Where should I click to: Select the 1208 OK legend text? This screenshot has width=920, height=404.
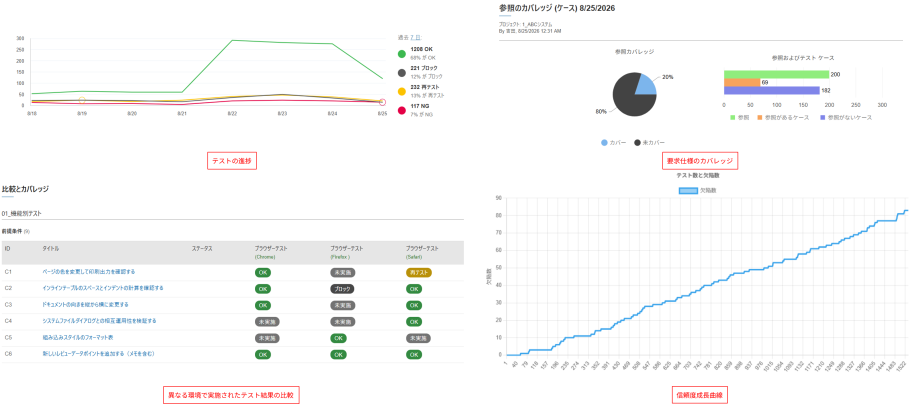coord(422,50)
